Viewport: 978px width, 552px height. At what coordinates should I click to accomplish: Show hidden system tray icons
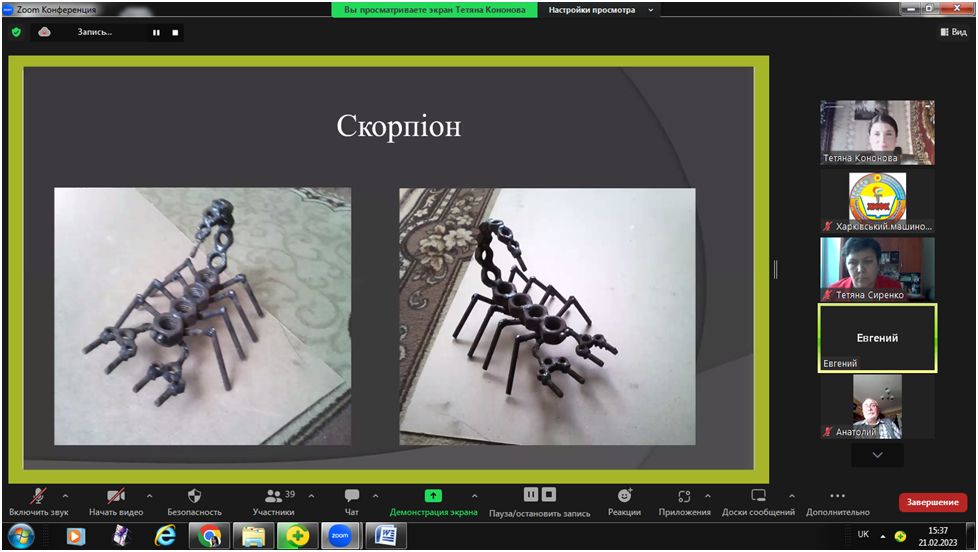(x=883, y=536)
